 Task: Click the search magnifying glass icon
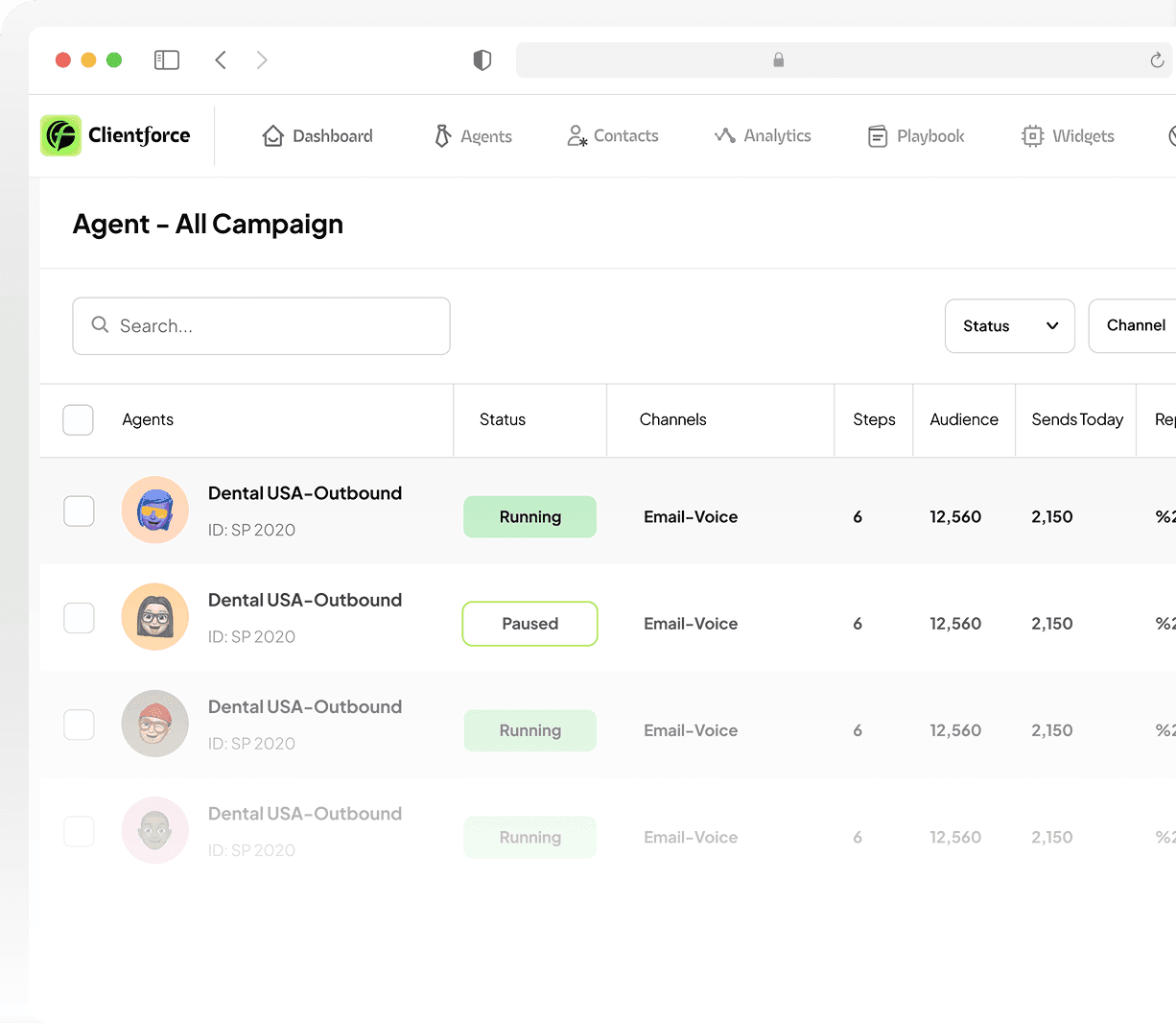click(x=100, y=325)
